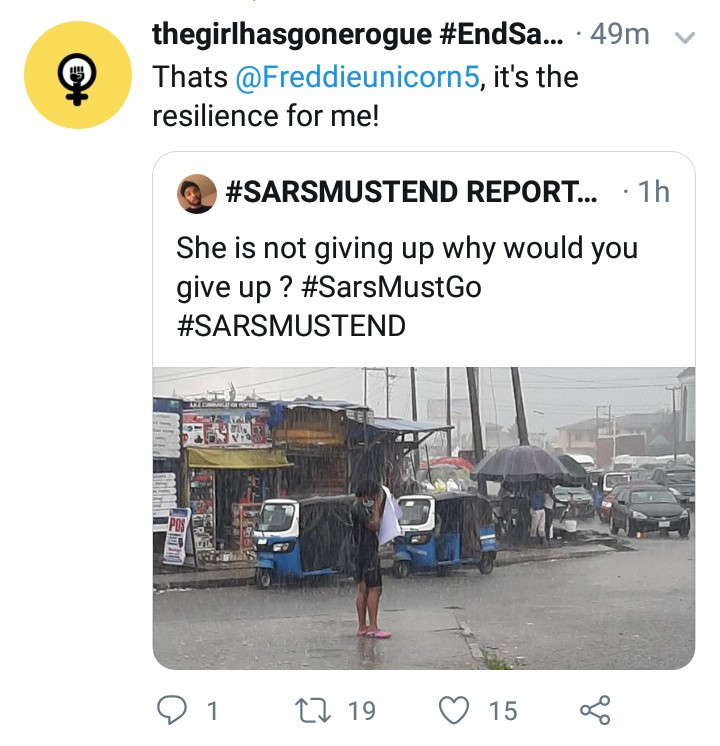Click the like count 15

click(x=503, y=710)
